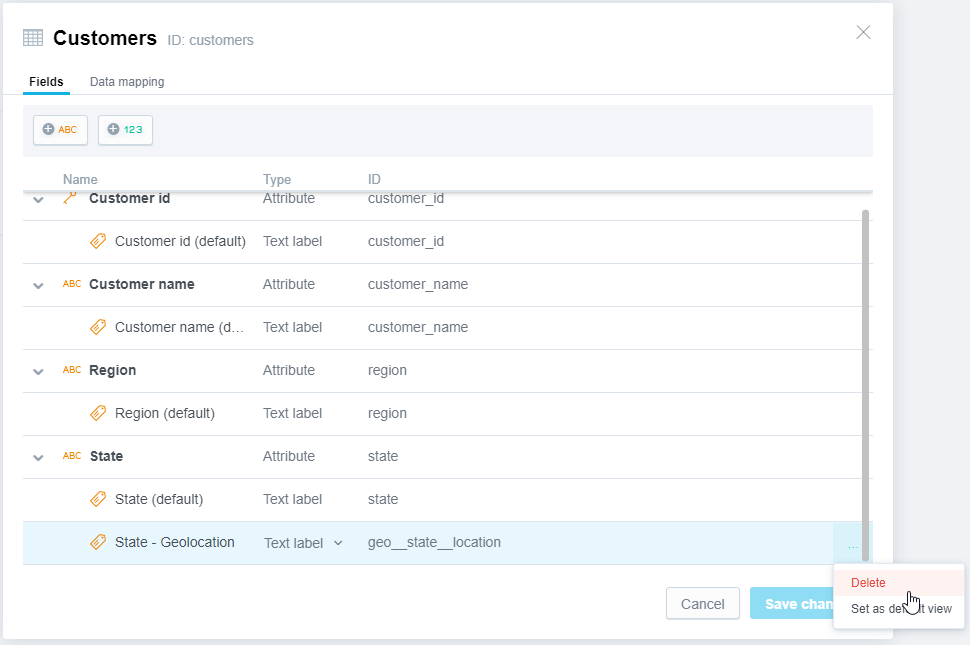Collapse the Region attribute group
The height and width of the screenshot is (645, 970).
pyautogui.click(x=38, y=370)
